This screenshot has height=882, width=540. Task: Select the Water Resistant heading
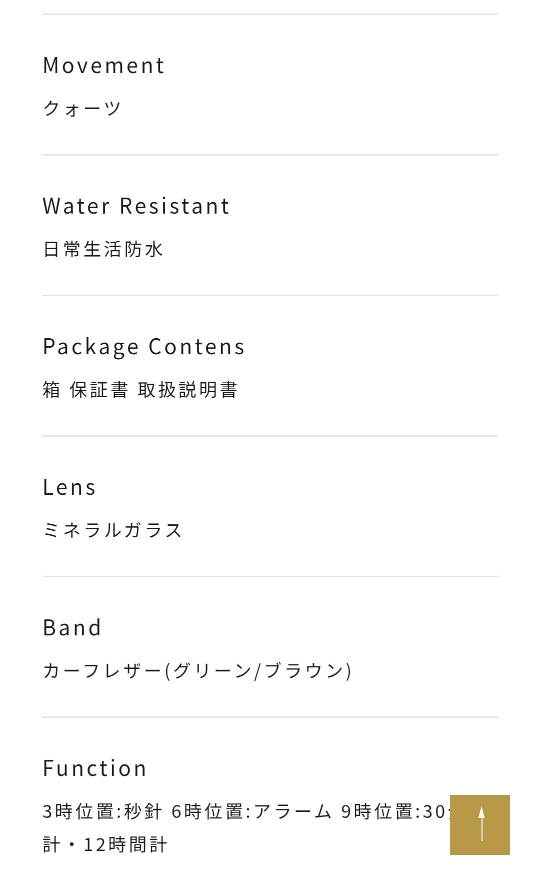coord(136,206)
